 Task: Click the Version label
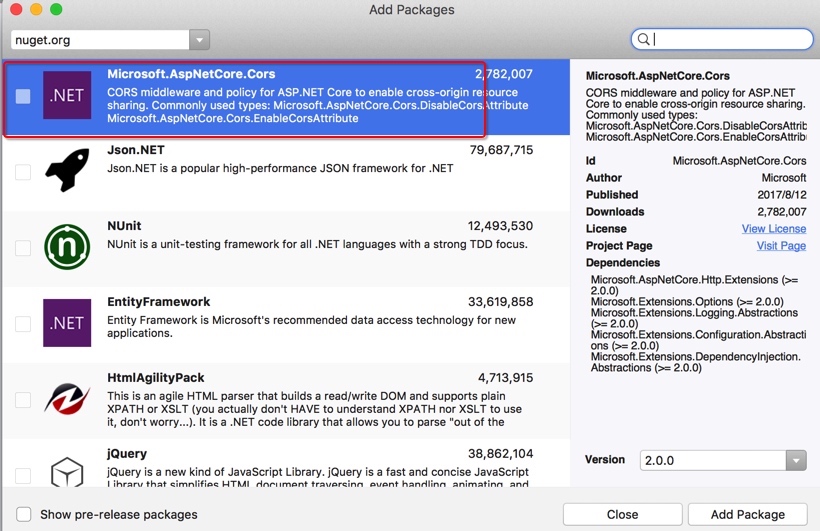(x=605, y=459)
